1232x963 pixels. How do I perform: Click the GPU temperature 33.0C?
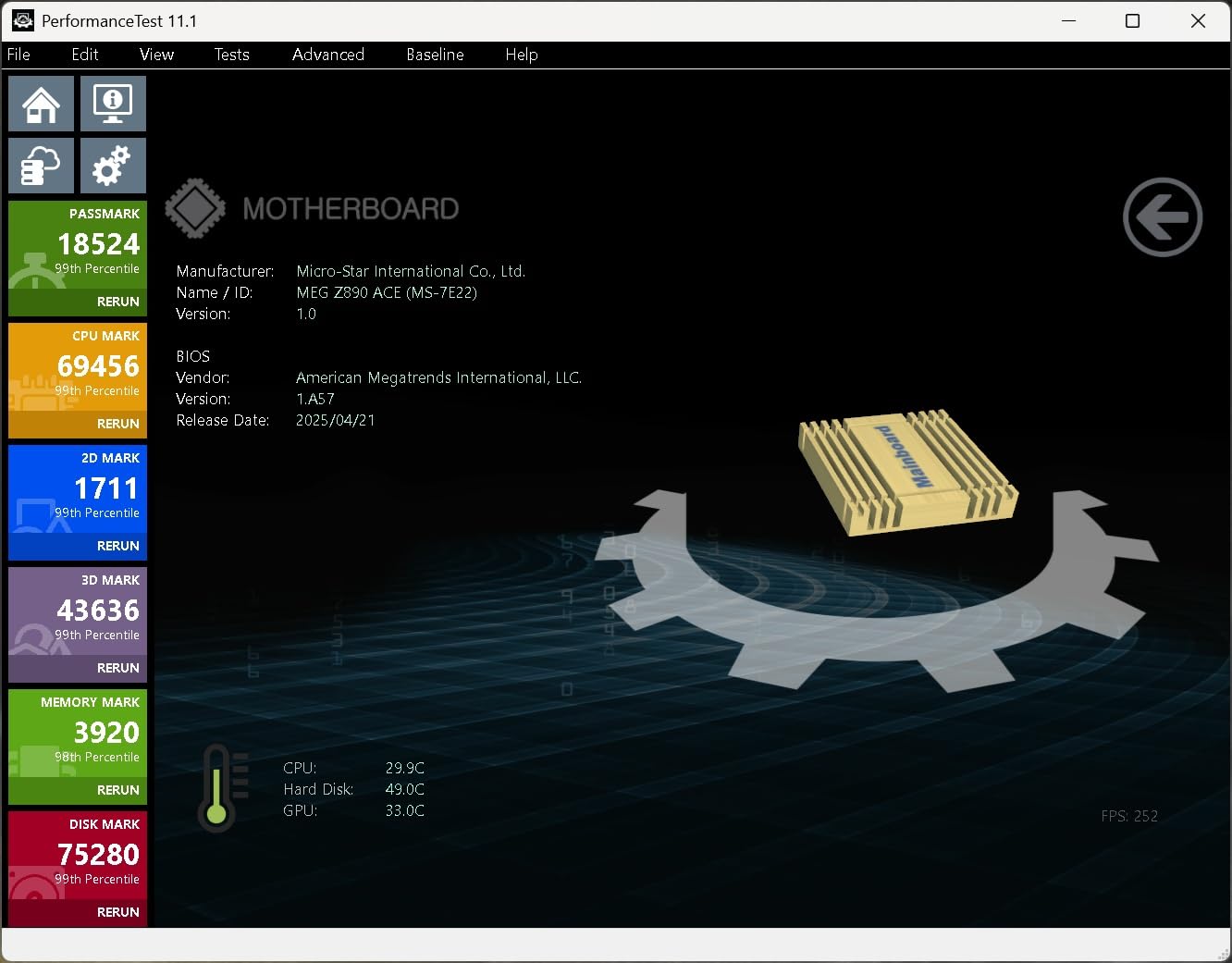[405, 810]
